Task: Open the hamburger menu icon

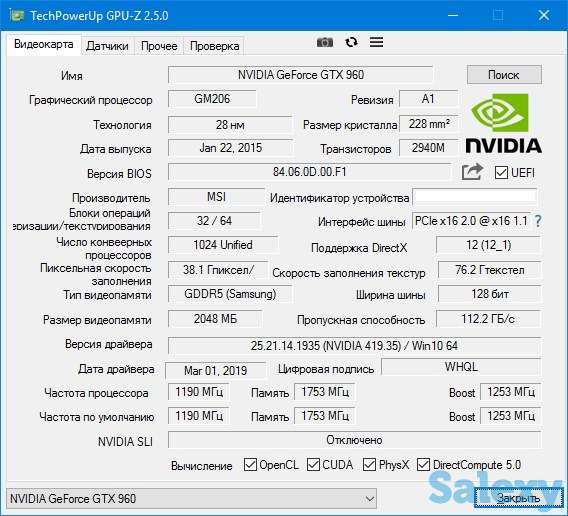Action: [x=376, y=42]
